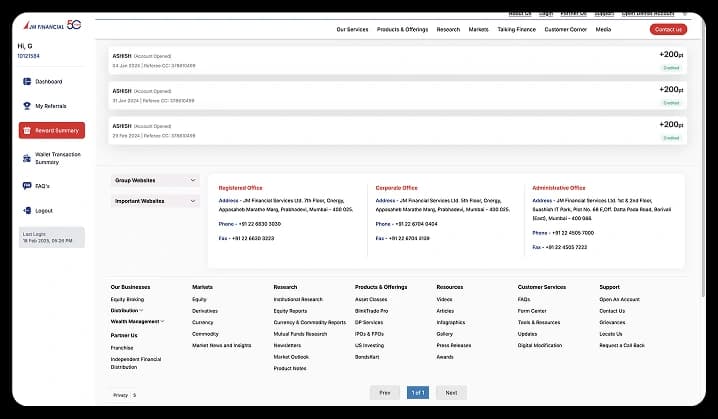Go to next page with Next button

(x=451, y=392)
